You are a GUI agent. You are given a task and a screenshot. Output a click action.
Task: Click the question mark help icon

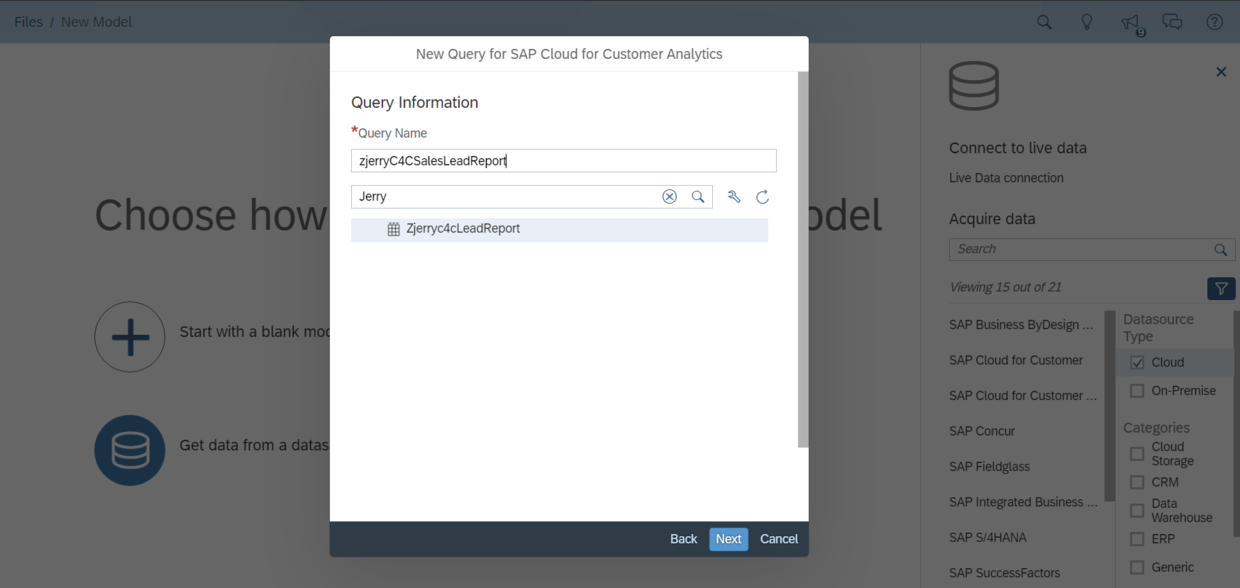click(x=1215, y=22)
